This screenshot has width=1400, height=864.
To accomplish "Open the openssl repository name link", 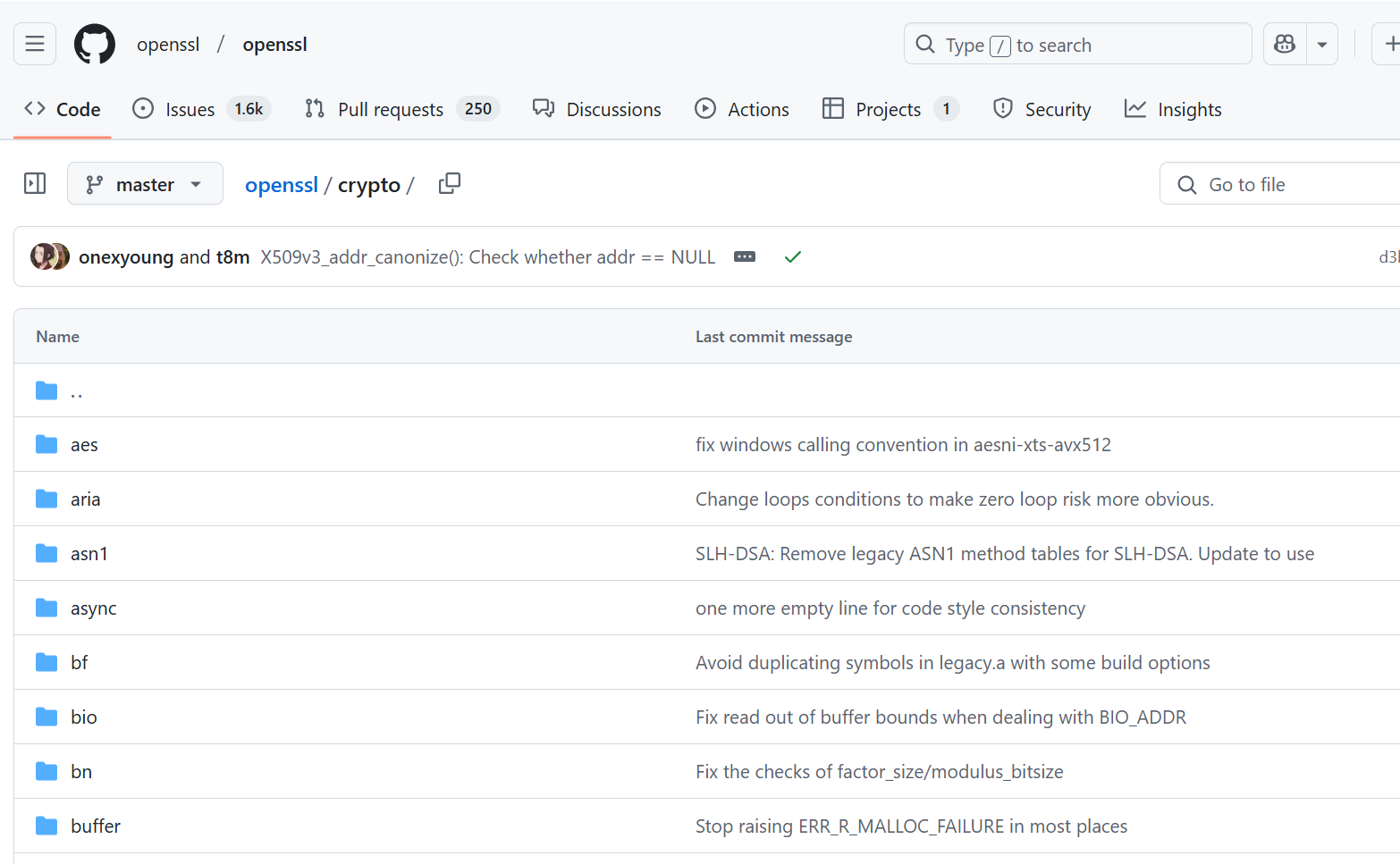I will pos(274,45).
